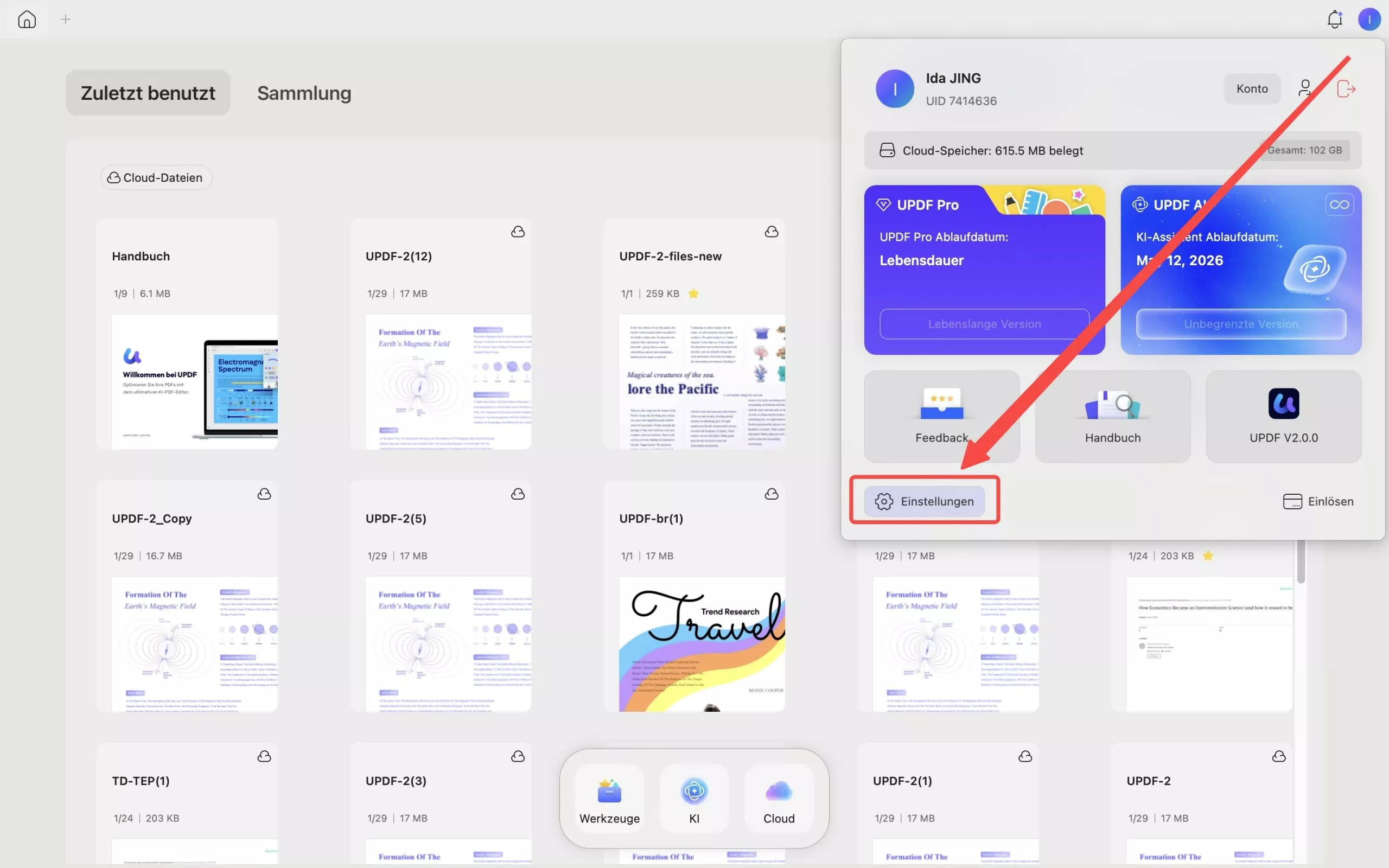Click cloud icon on UPDF-2_Copy card

point(264,494)
